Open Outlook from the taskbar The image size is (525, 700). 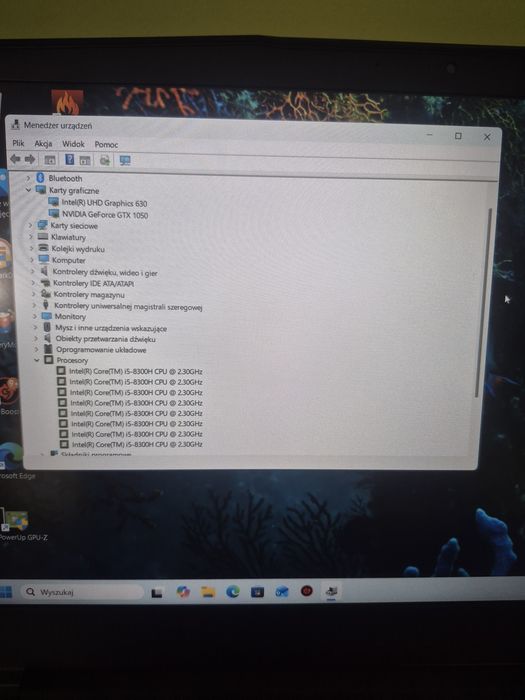coord(282,592)
